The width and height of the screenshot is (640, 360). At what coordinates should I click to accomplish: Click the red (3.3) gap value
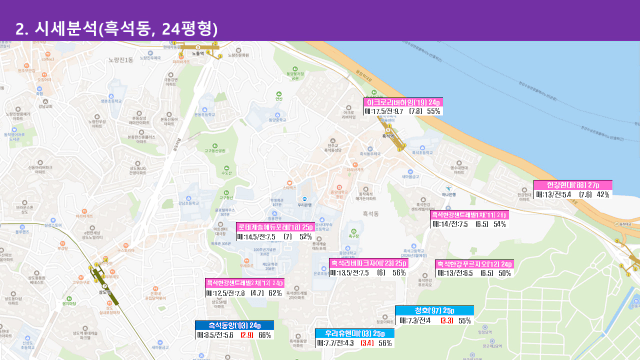coord(447,321)
